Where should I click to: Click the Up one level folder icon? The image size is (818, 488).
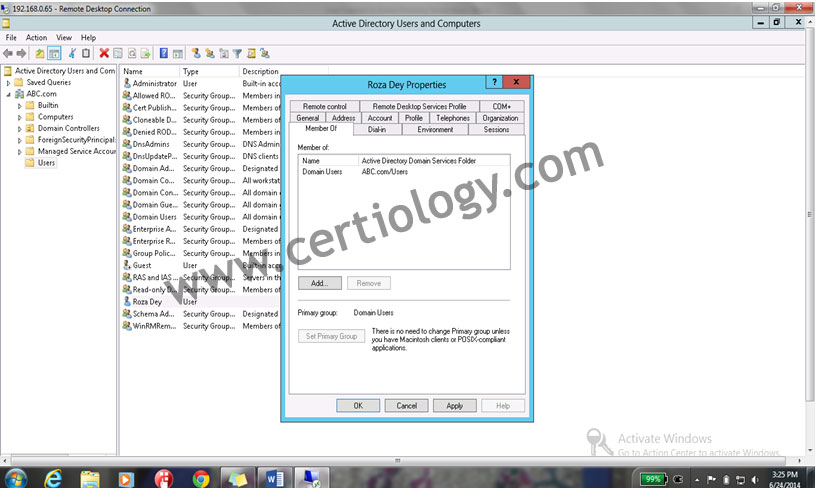40,53
